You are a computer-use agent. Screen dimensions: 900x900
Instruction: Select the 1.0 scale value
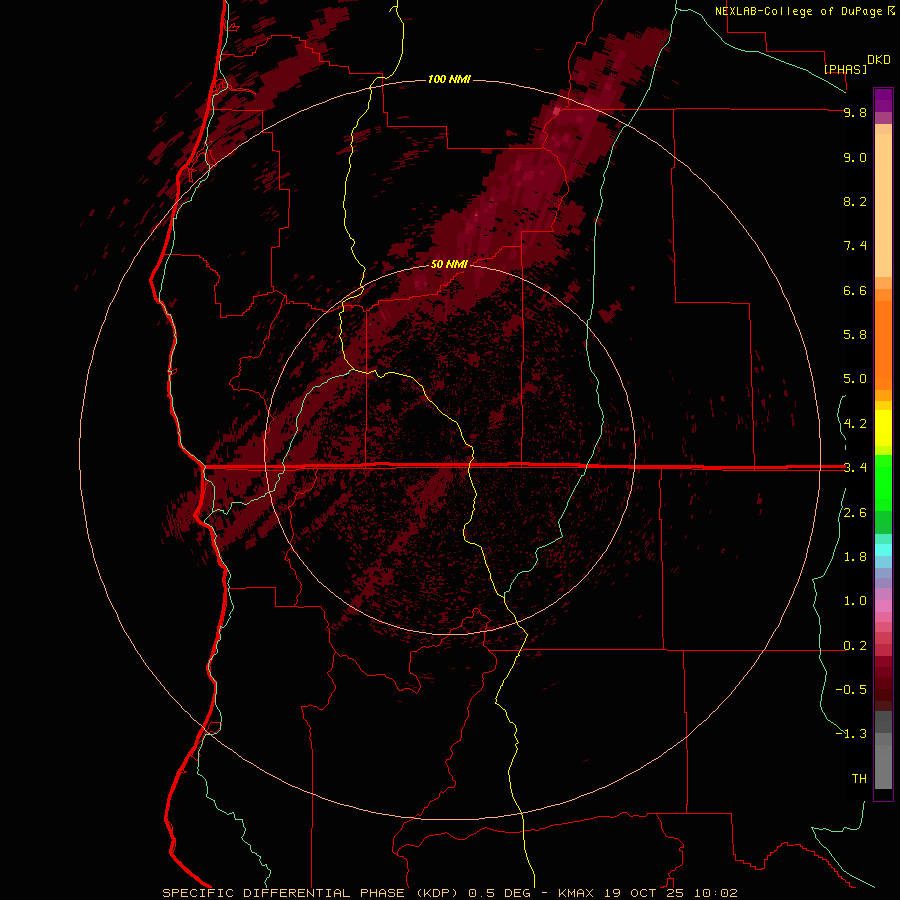click(x=855, y=601)
